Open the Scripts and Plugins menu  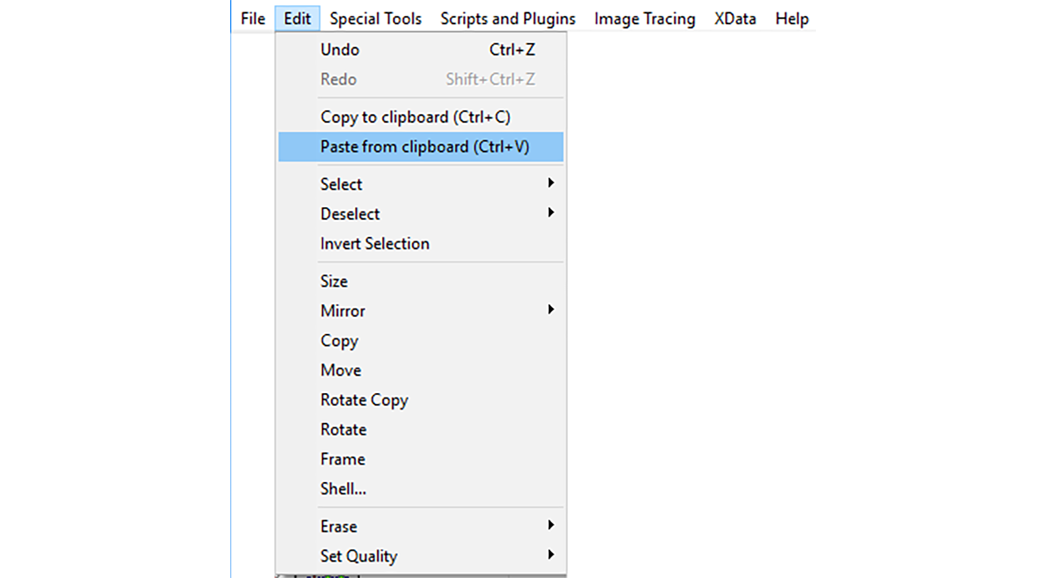(507, 18)
